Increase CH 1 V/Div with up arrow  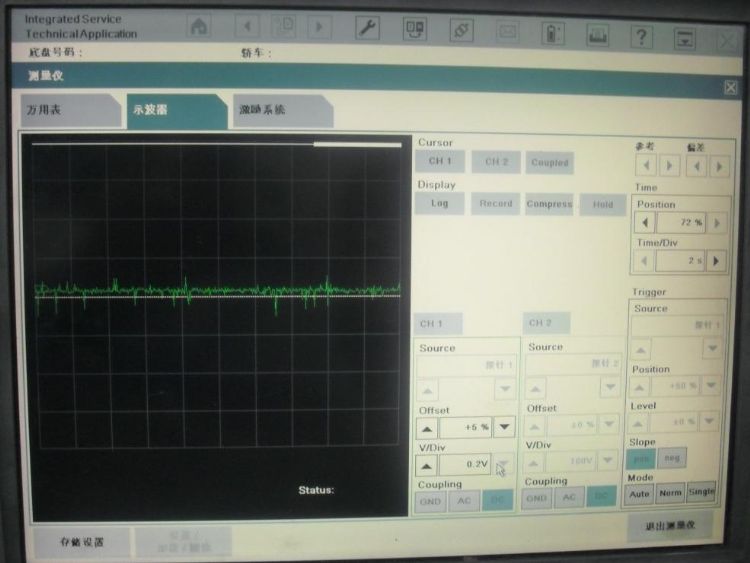point(427,465)
